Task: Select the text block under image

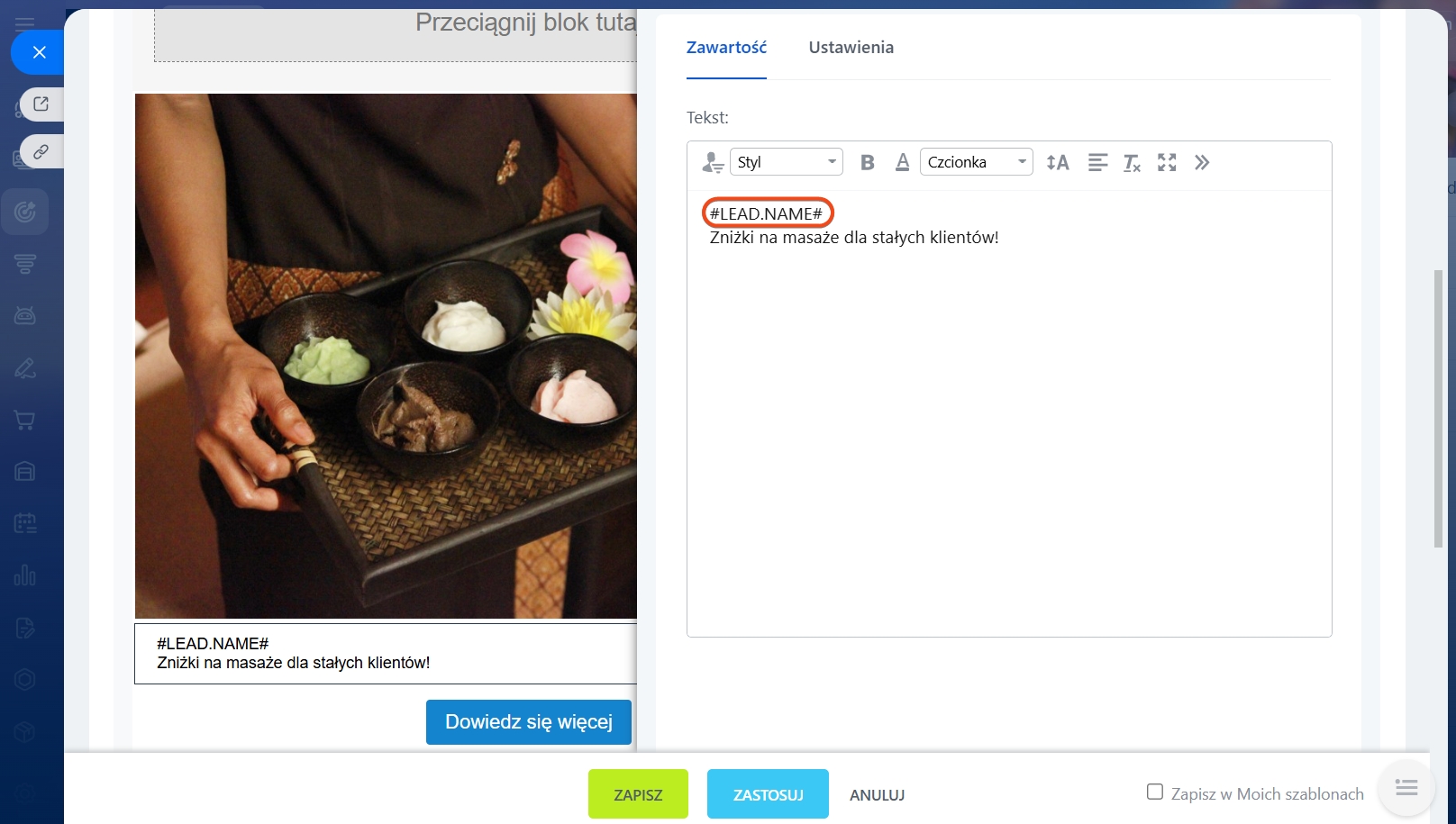Action: click(x=386, y=654)
